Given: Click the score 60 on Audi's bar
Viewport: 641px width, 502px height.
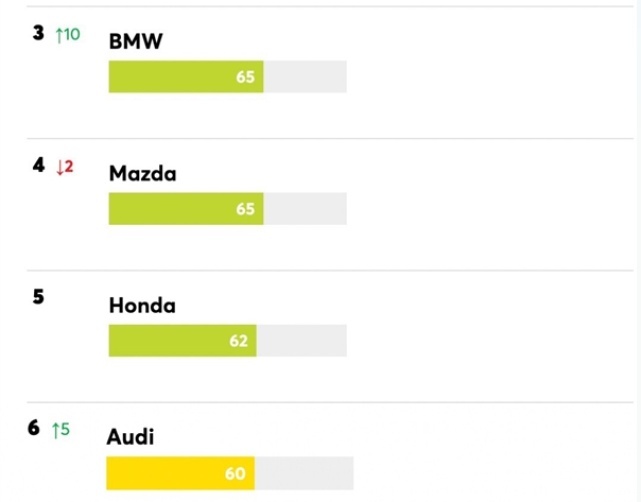Looking at the screenshot, I should tap(235, 473).
